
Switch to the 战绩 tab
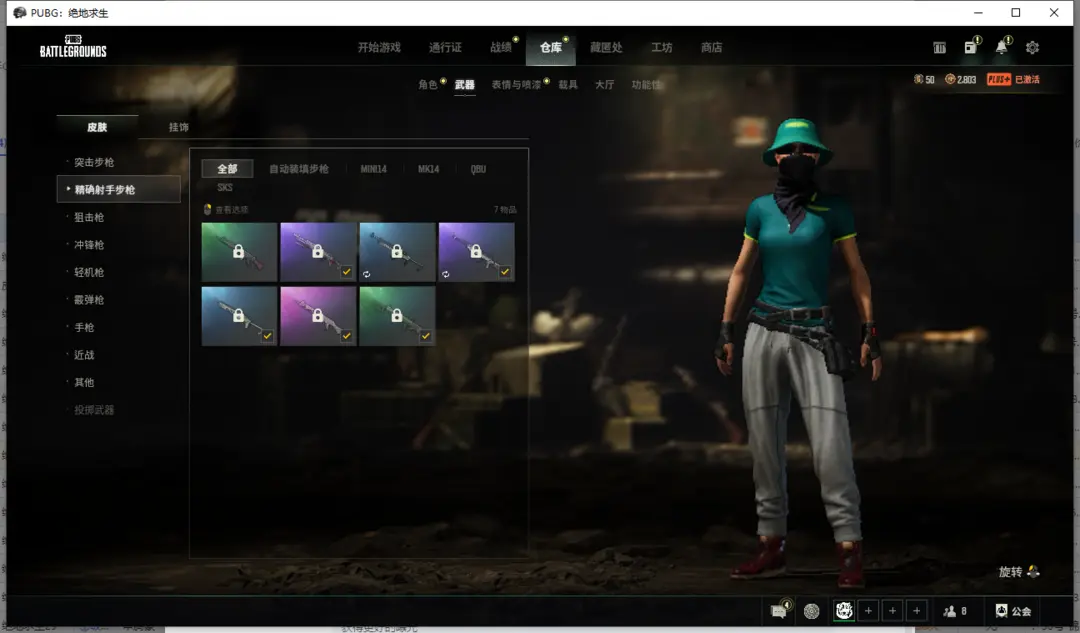tap(501, 48)
